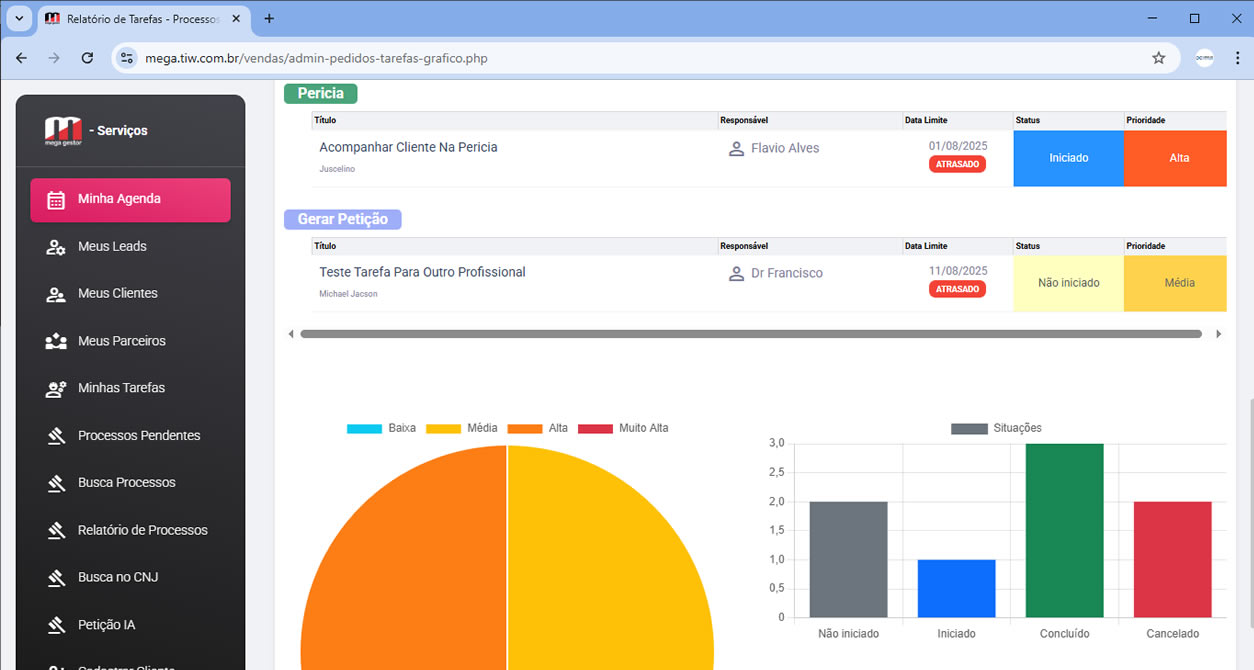Click ATRASADO badge under 01/08/2025
The height and width of the screenshot is (670, 1254).
tap(957, 164)
